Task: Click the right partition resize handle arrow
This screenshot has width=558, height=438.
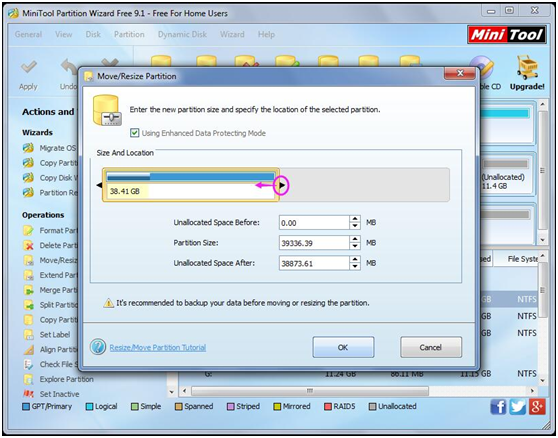Action: (282, 185)
